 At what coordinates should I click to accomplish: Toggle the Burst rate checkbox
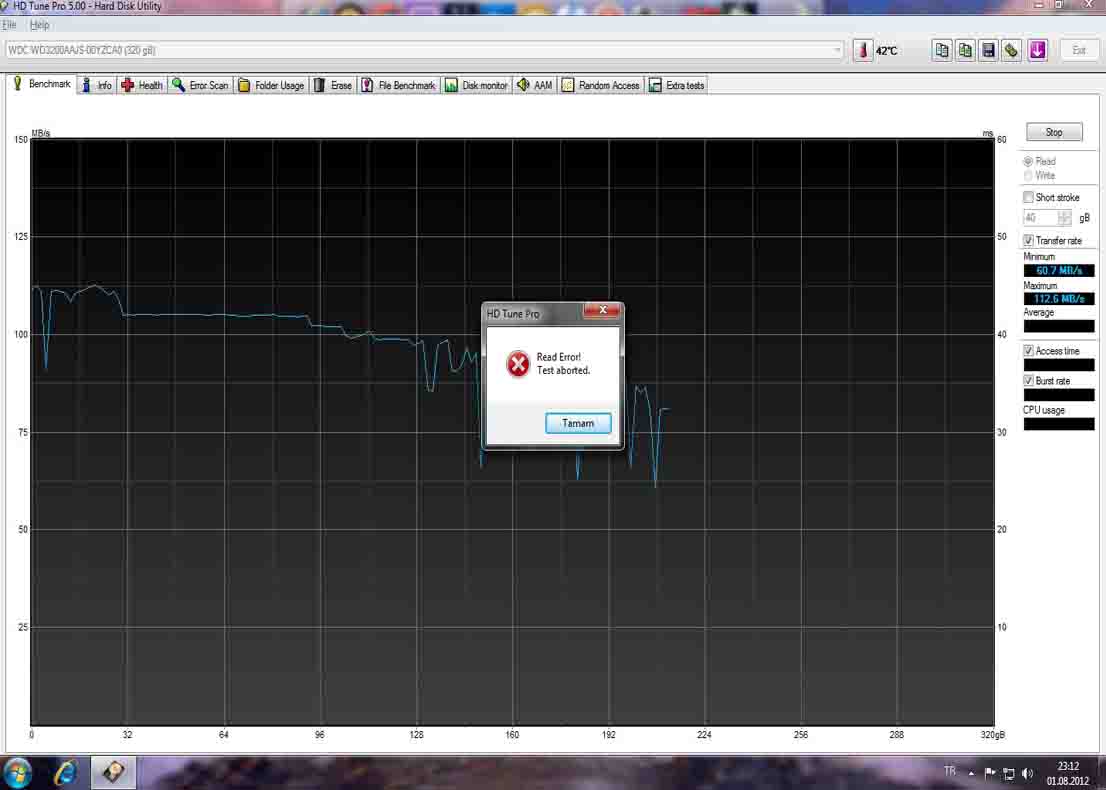tap(1028, 381)
